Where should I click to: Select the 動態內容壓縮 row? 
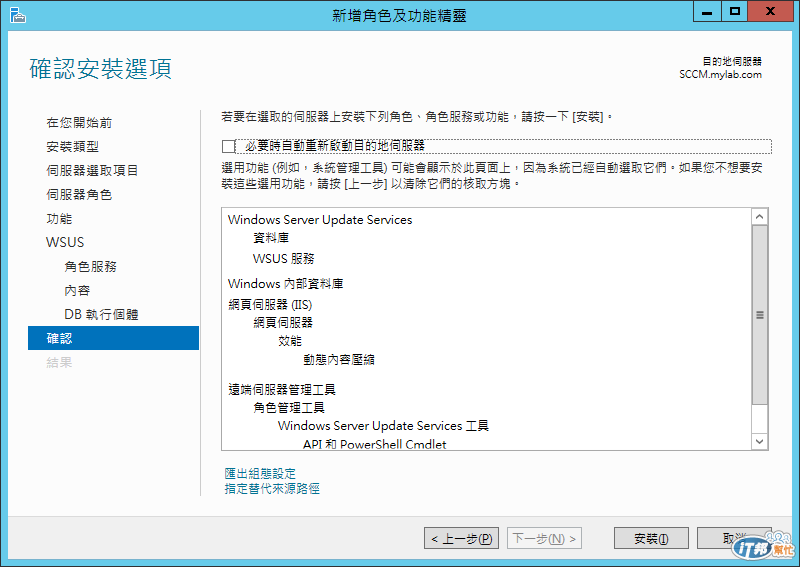339,360
